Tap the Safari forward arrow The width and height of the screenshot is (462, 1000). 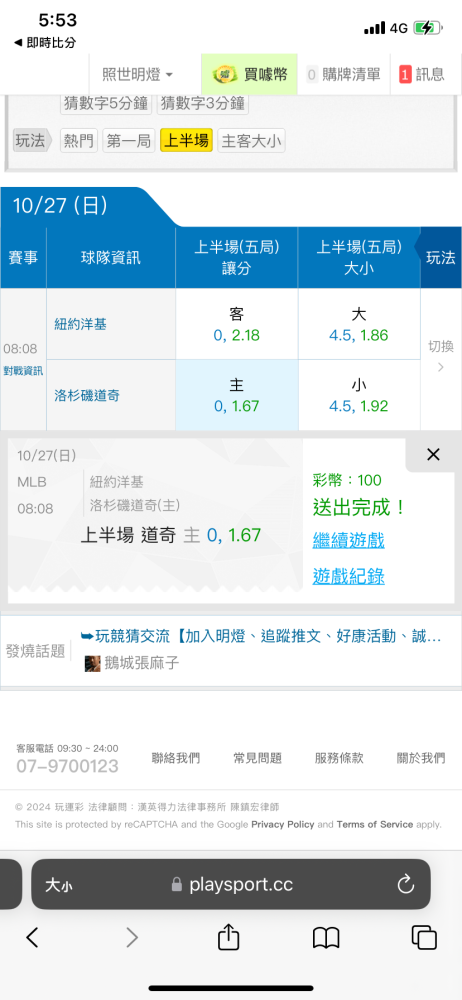click(131, 937)
